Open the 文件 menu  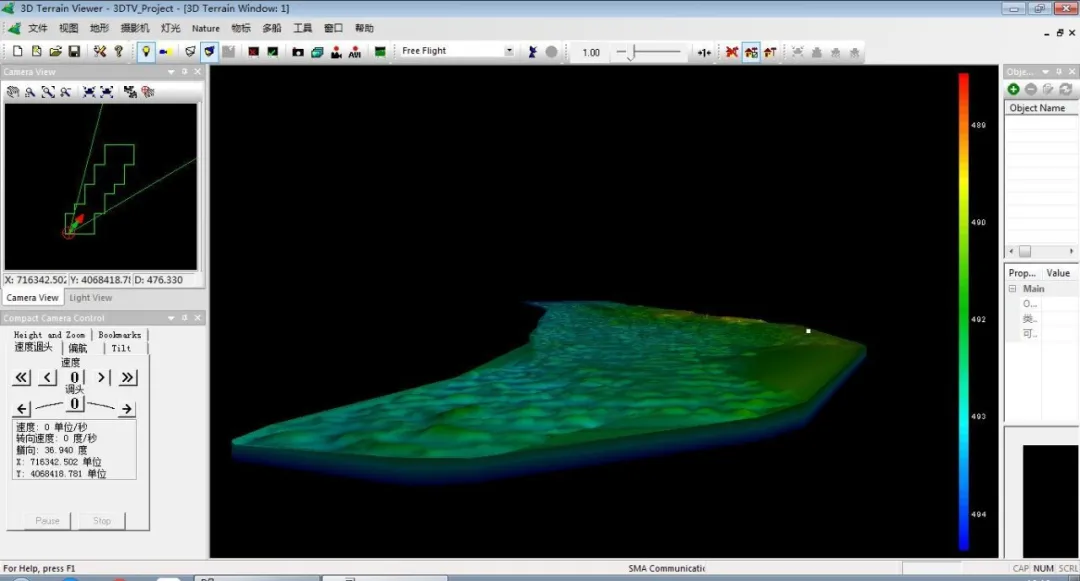coord(37,28)
